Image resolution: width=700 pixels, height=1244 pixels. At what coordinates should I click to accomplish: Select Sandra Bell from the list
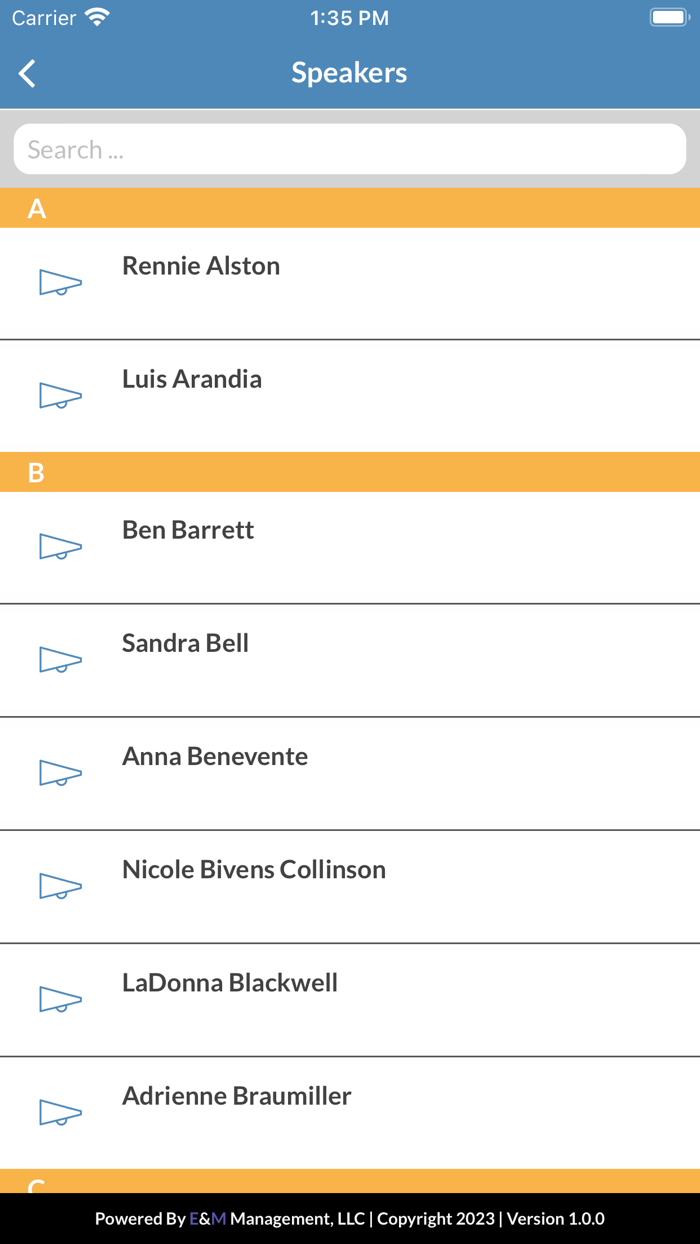coord(185,643)
